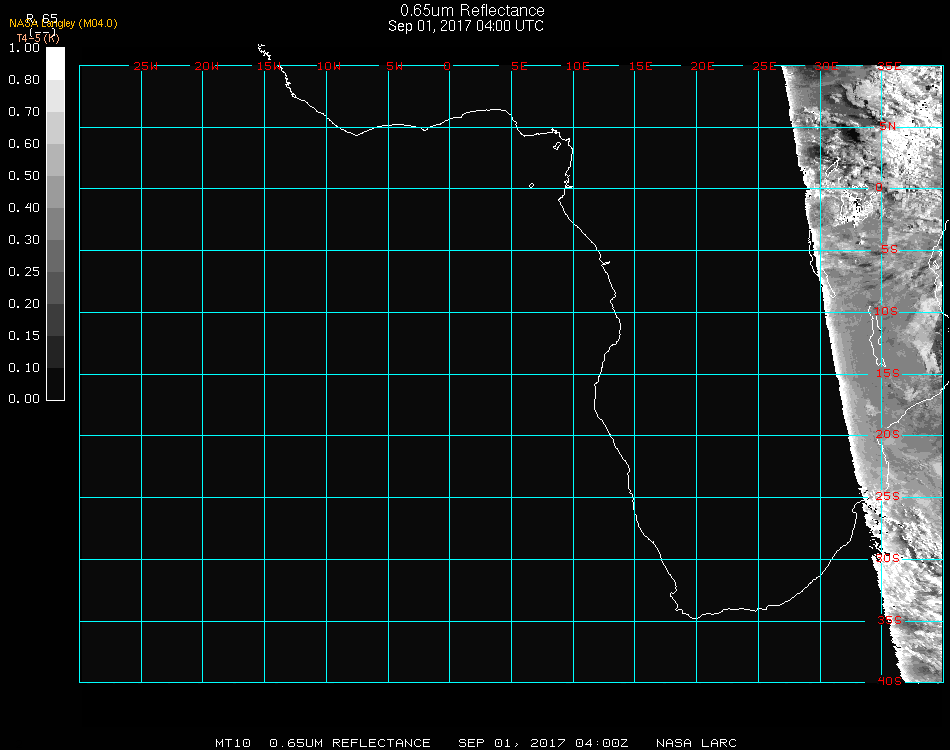This screenshot has height=750, width=950.
Task: Select the 5N latitude label
Action: tap(888, 126)
